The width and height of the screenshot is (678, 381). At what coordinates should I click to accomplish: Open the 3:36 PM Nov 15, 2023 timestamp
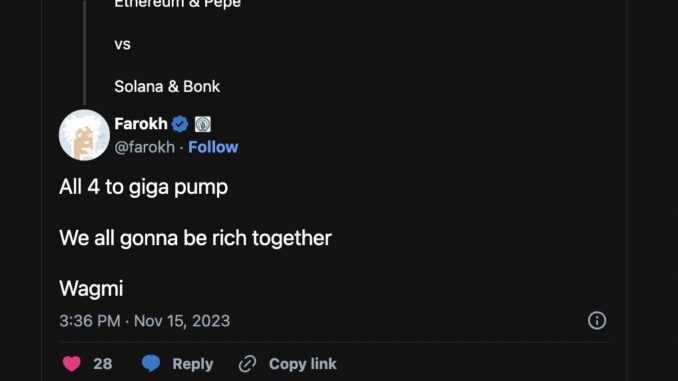pyautogui.click(x=145, y=321)
